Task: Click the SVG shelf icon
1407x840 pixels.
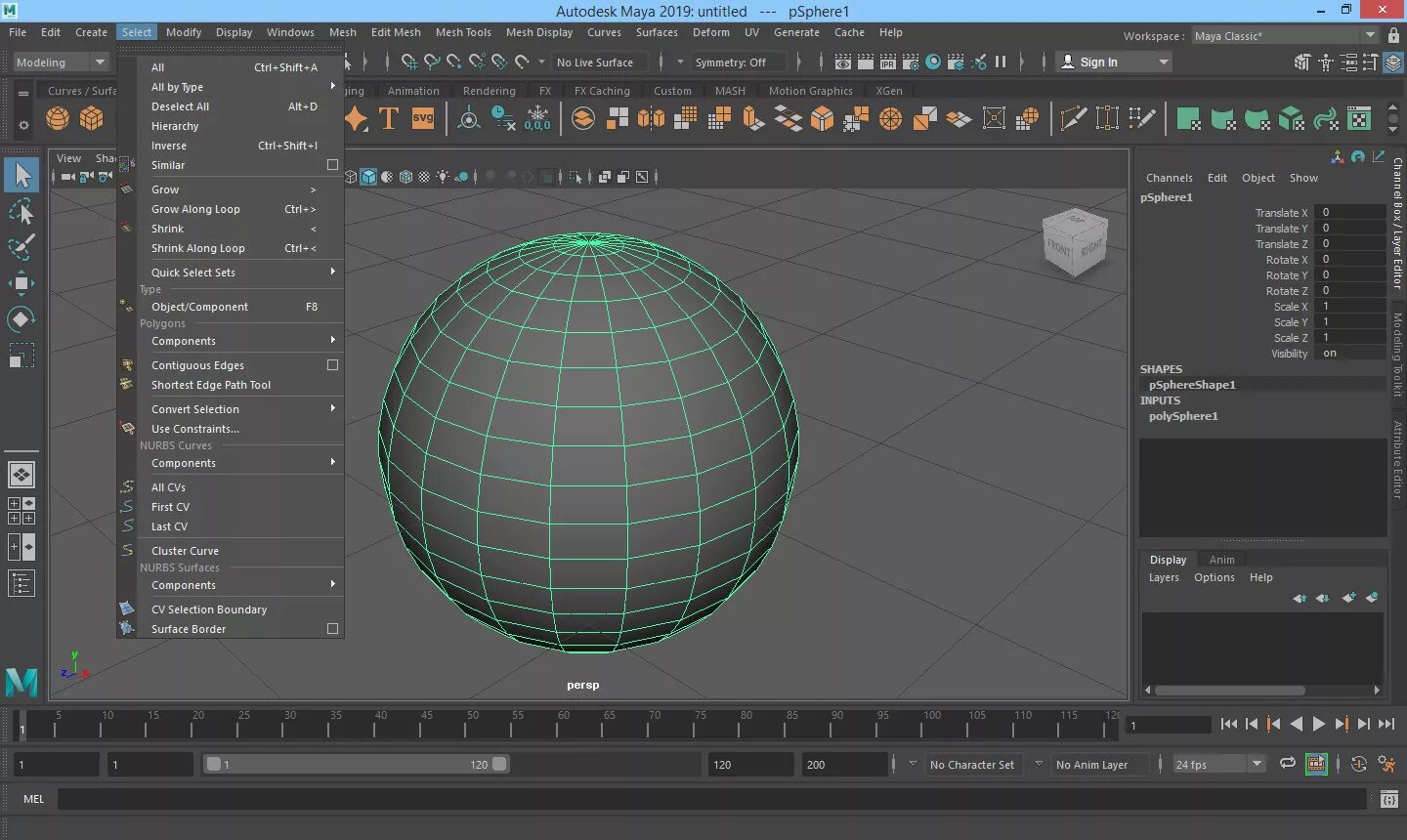Action: click(x=423, y=119)
